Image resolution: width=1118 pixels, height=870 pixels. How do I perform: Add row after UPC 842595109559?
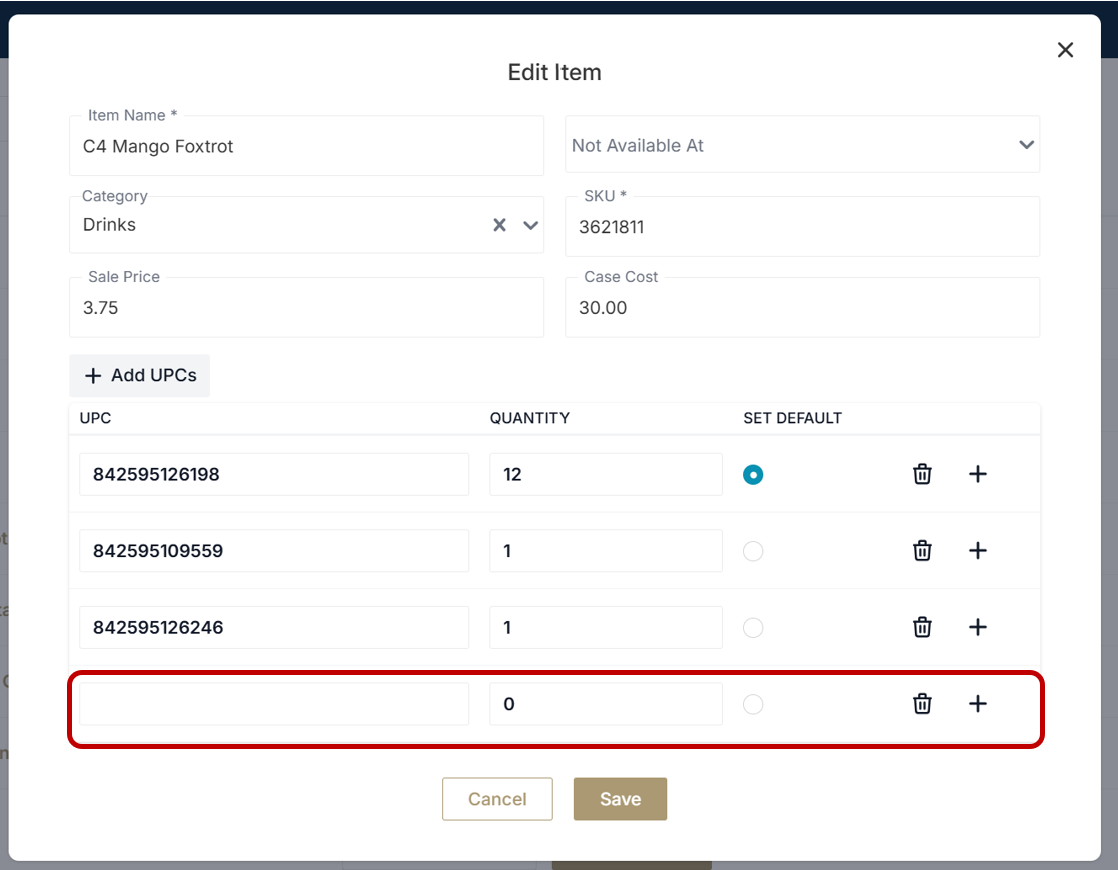tap(978, 551)
